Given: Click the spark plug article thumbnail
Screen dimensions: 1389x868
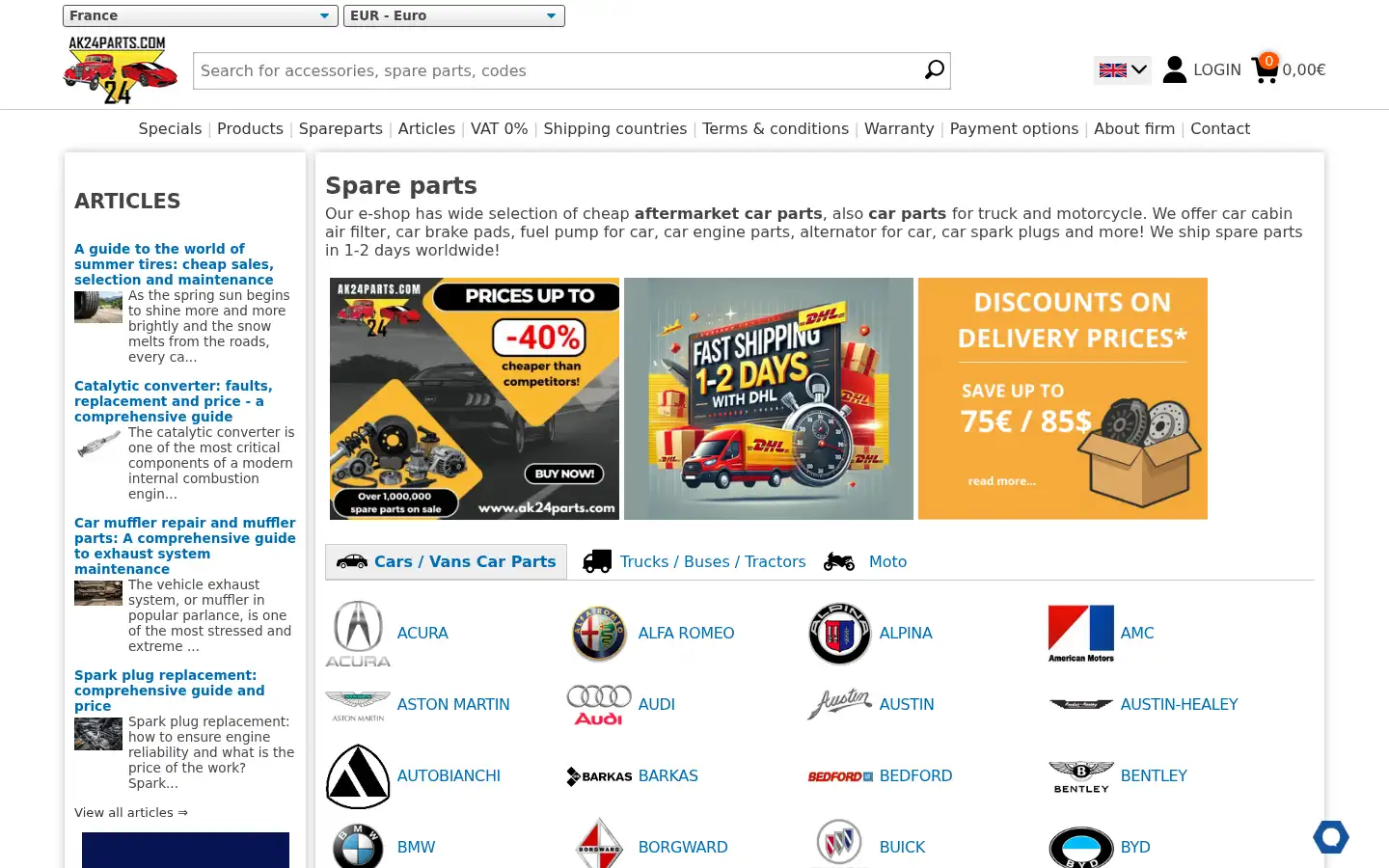Looking at the screenshot, I should click(x=98, y=734).
